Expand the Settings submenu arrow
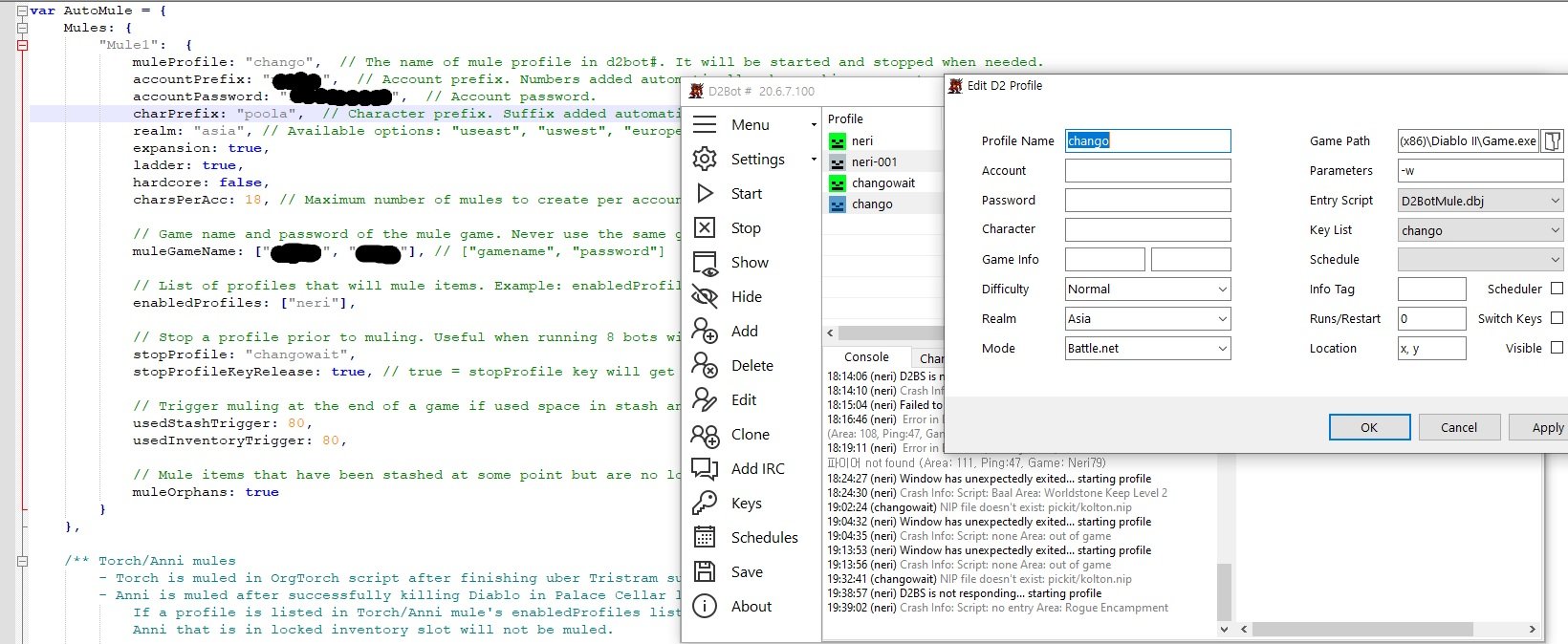 [814, 160]
